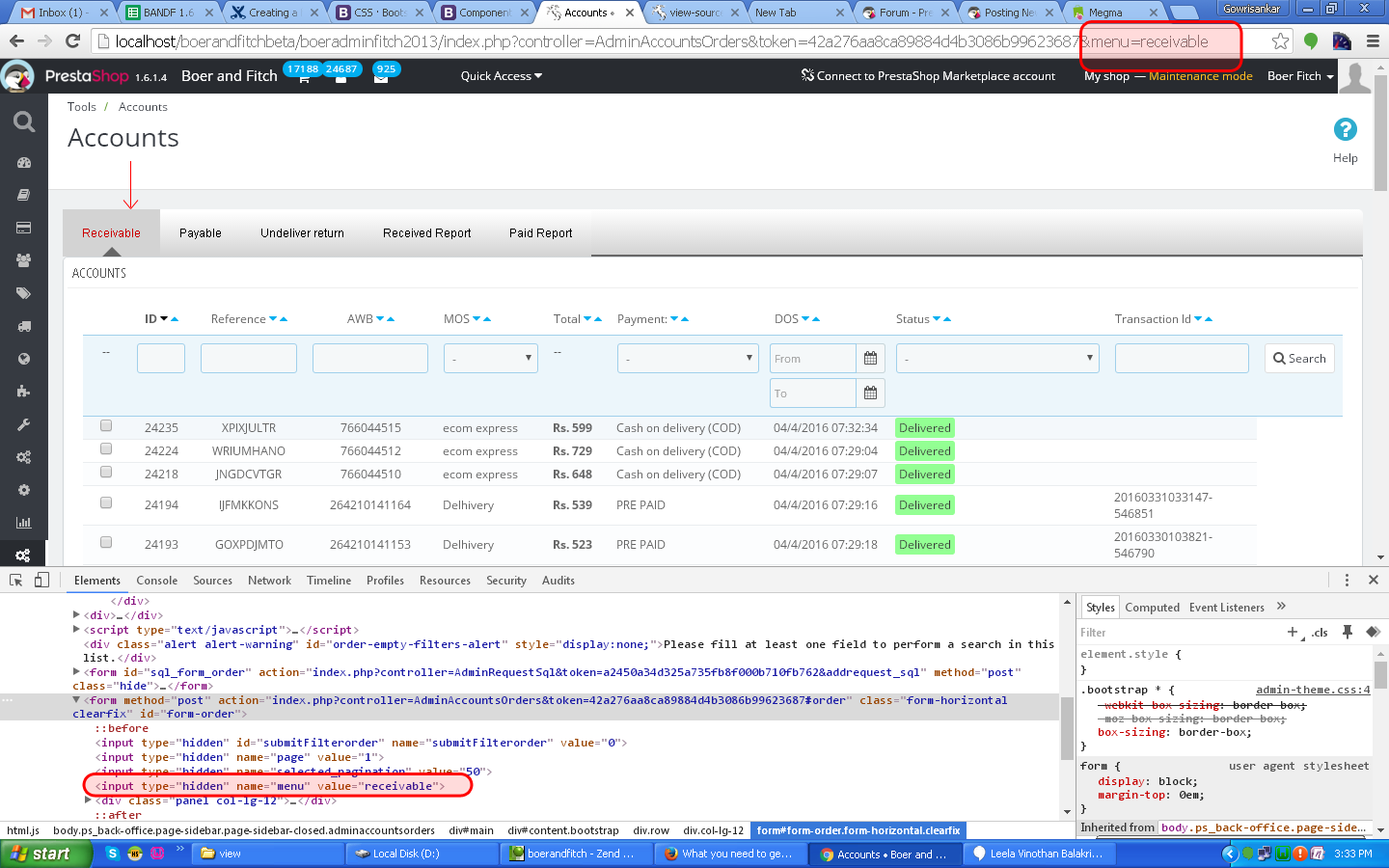This screenshot has height=868, width=1389.
Task: Reload the page in Chrome
Action: coord(72,41)
